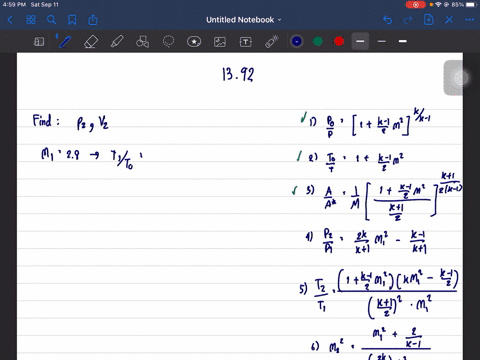Screen dimensions: 480x360
Task: Select the Highlighter tool
Action: (x=117, y=42)
